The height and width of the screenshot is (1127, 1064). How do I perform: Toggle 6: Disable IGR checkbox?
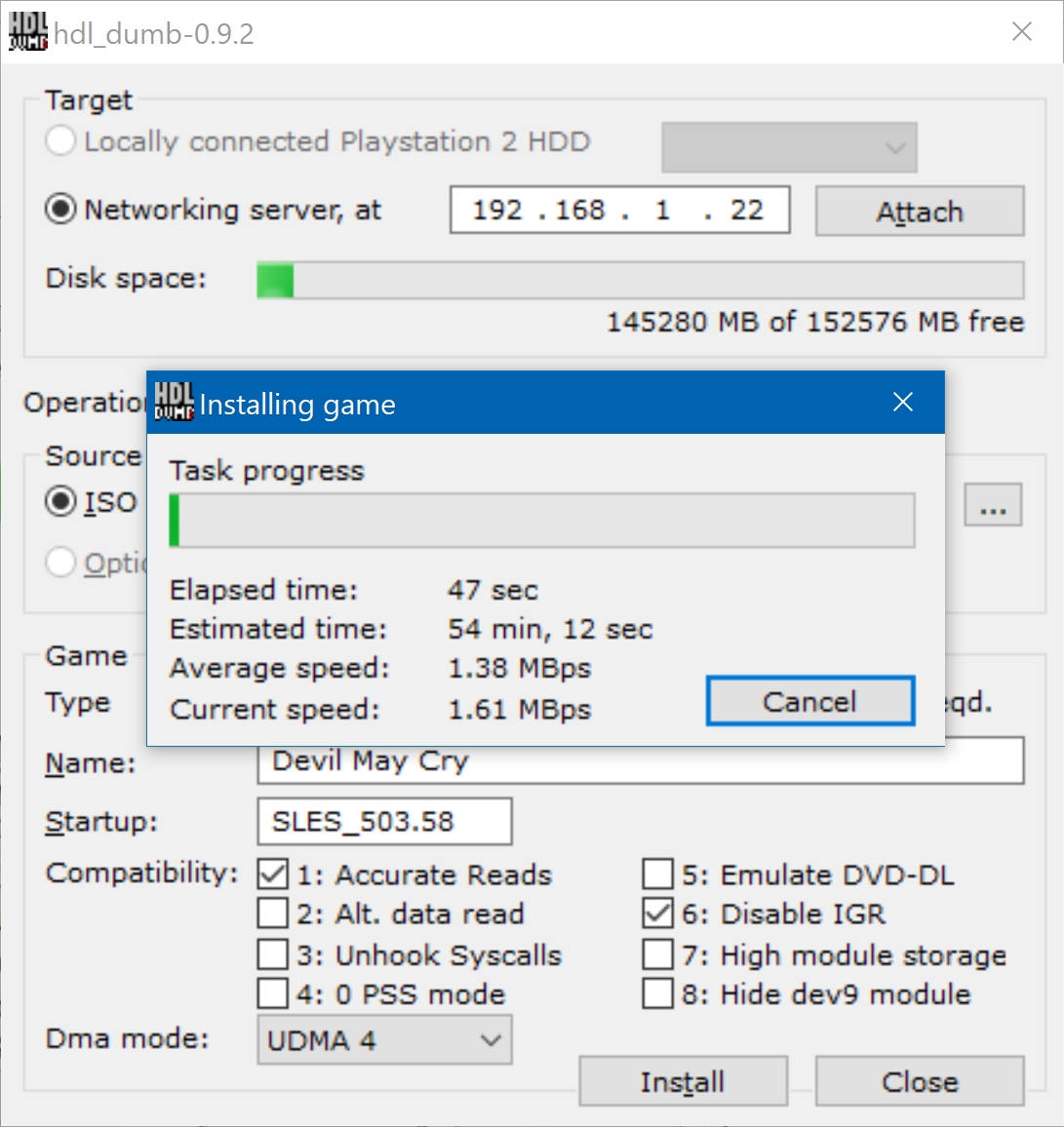click(658, 913)
